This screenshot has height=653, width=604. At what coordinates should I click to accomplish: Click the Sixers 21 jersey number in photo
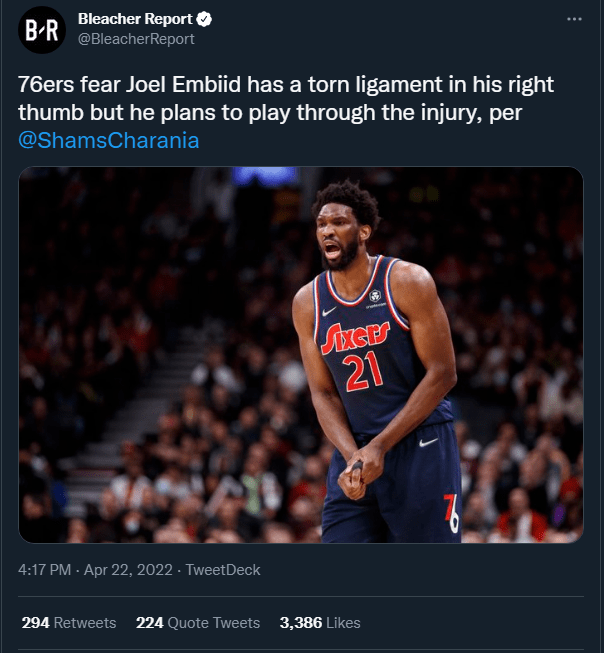(364, 372)
